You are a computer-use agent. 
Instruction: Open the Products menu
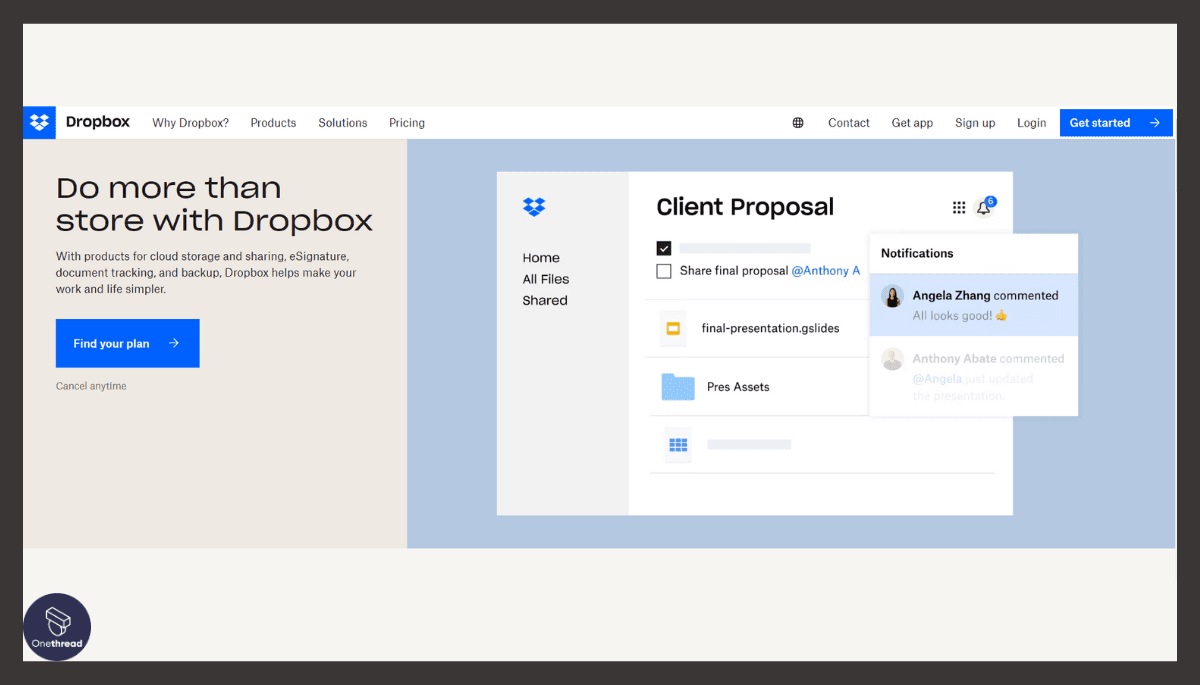coord(272,122)
